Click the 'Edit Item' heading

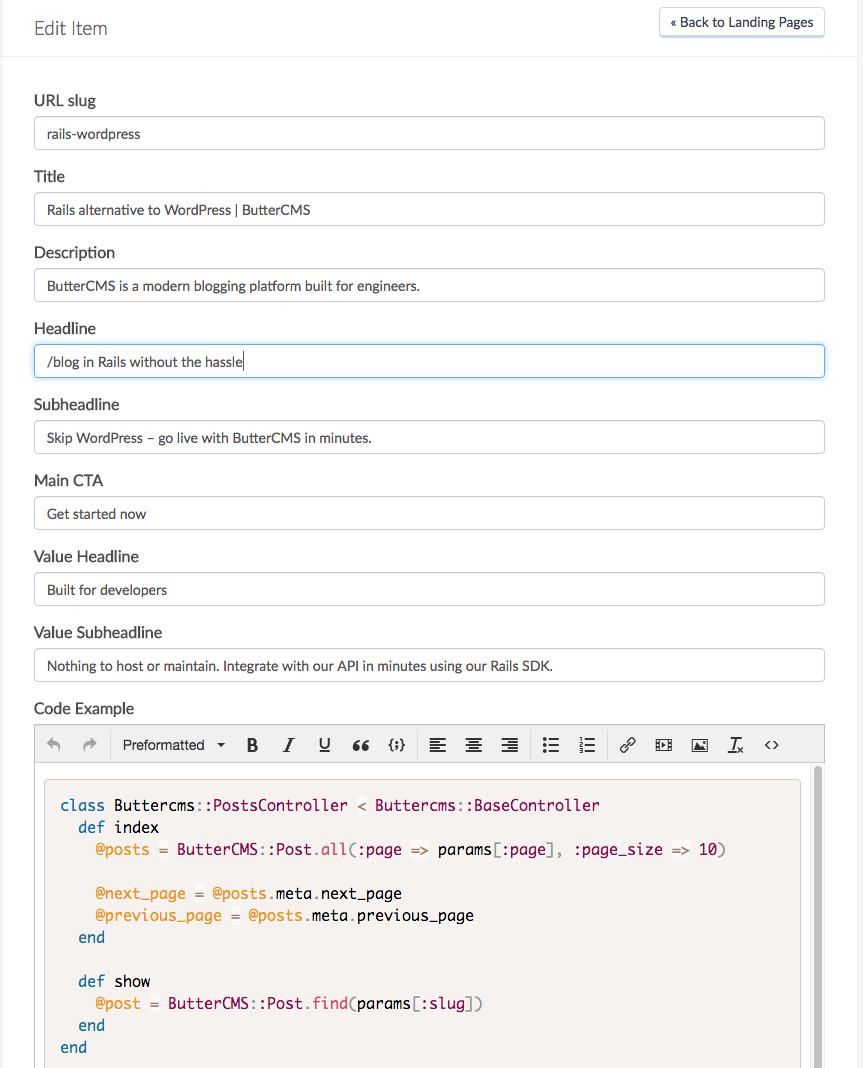[71, 29]
